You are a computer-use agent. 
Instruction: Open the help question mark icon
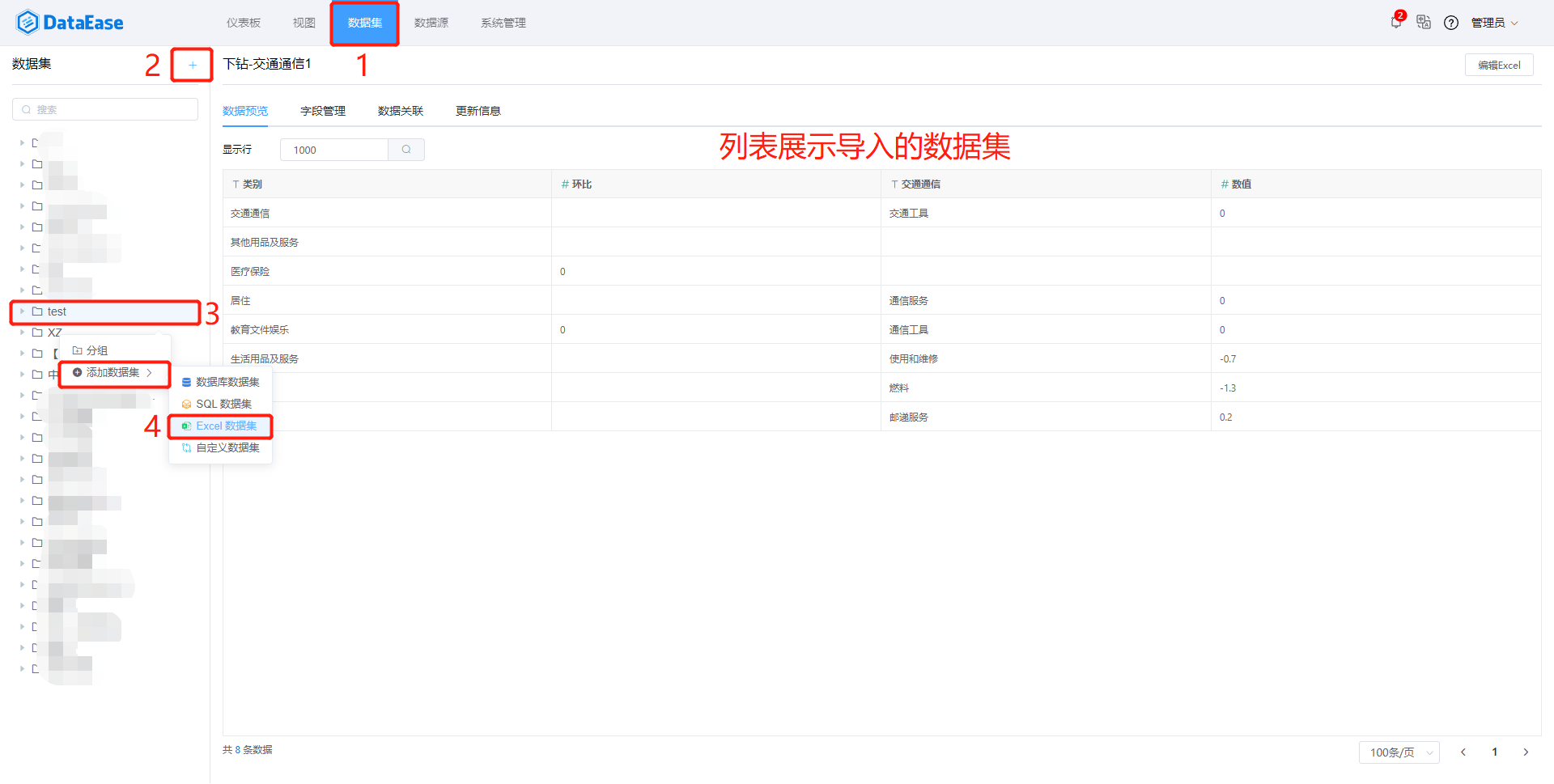1450,22
